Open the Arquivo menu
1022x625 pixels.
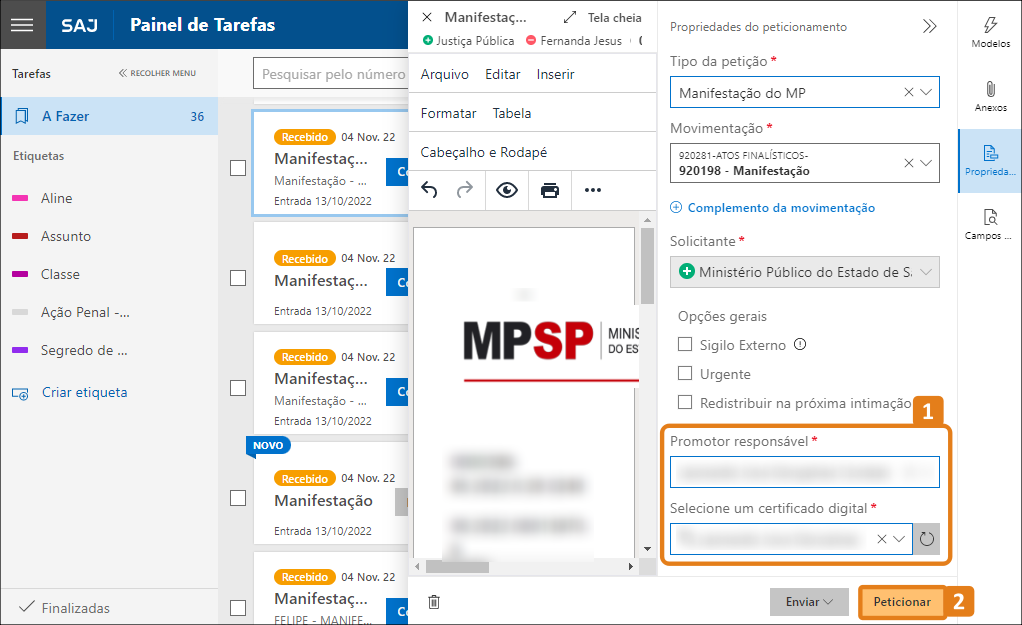point(443,75)
